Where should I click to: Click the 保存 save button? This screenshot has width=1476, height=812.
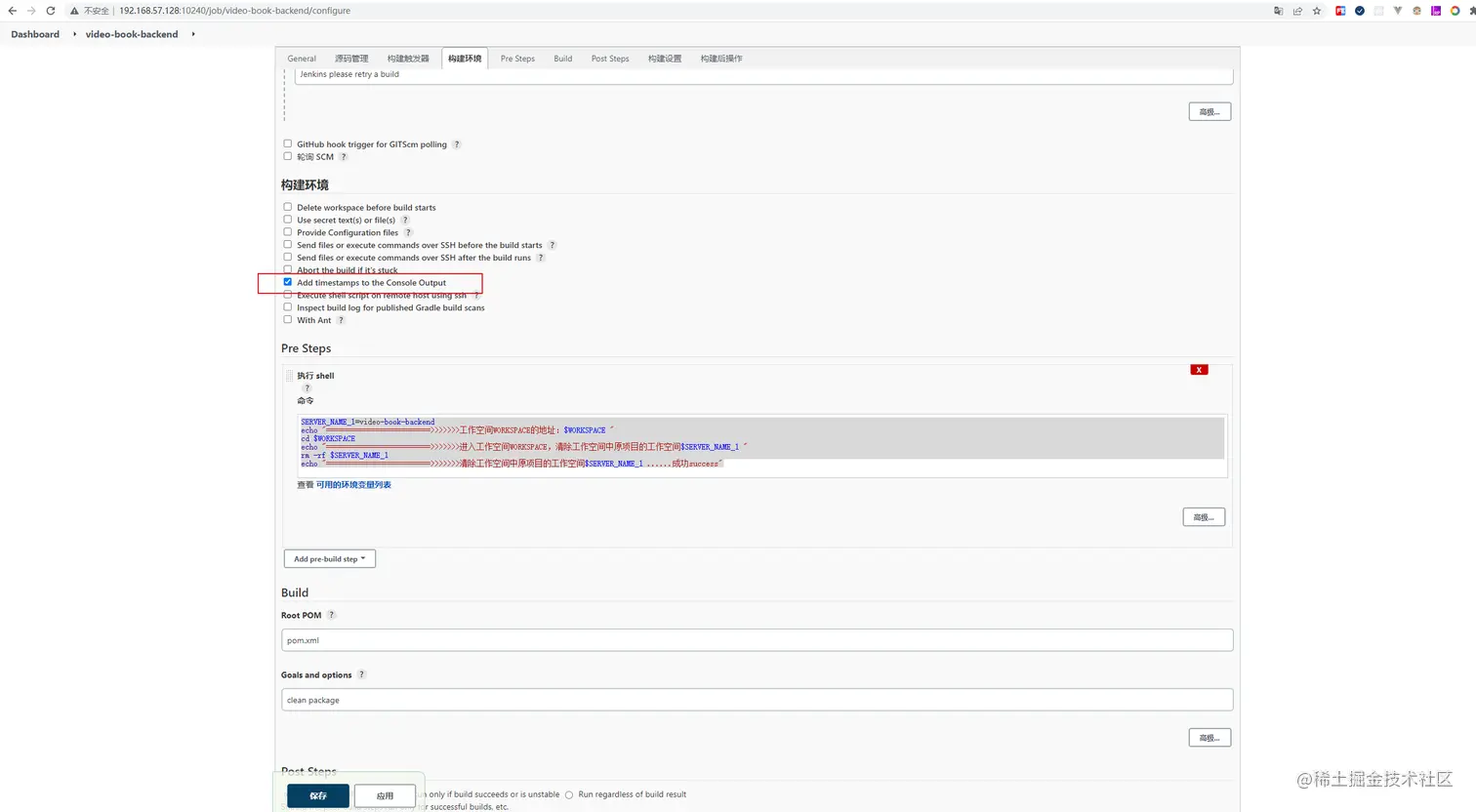[318, 796]
